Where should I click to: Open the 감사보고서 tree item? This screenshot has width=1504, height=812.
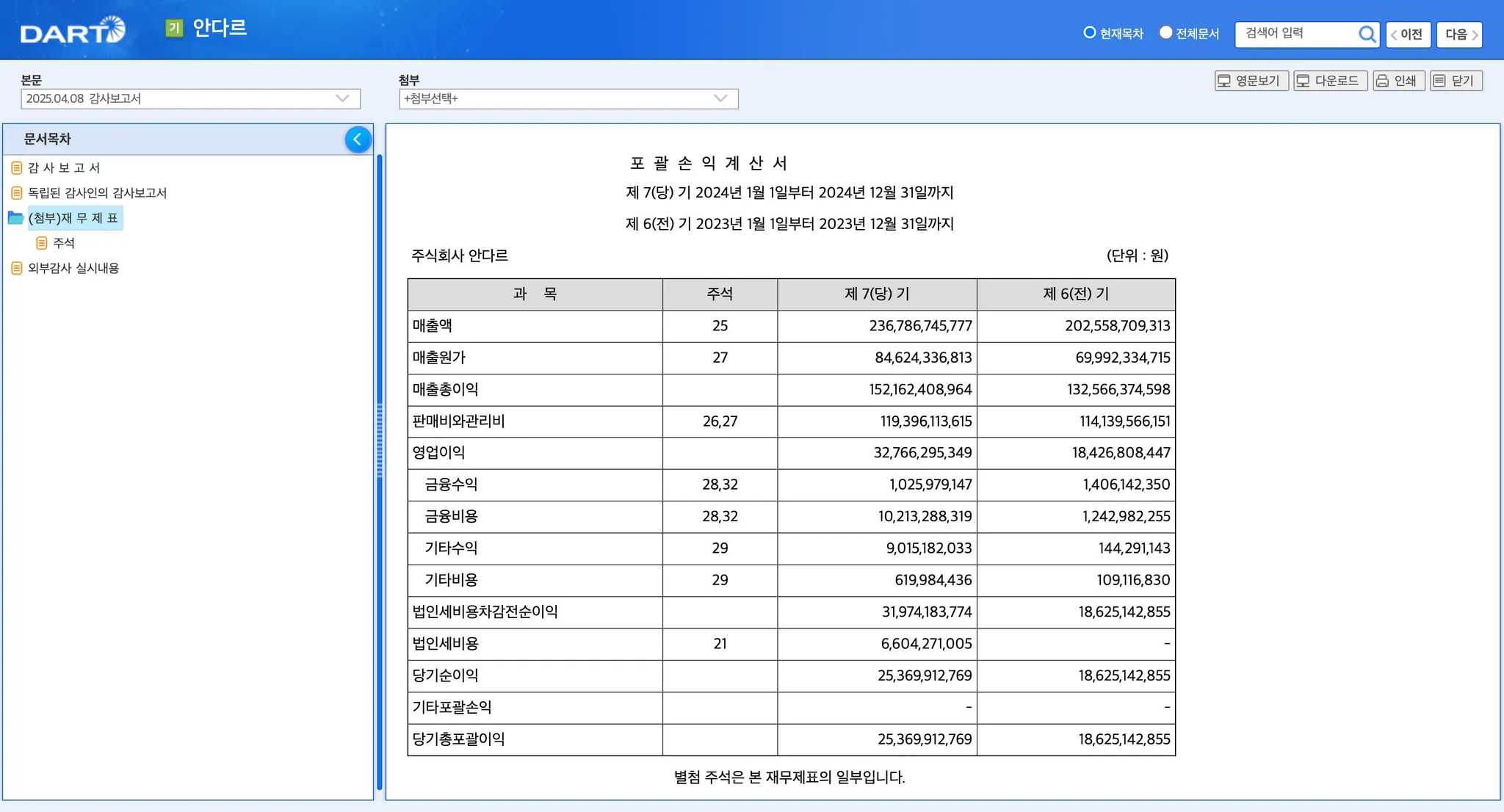(x=64, y=168)
